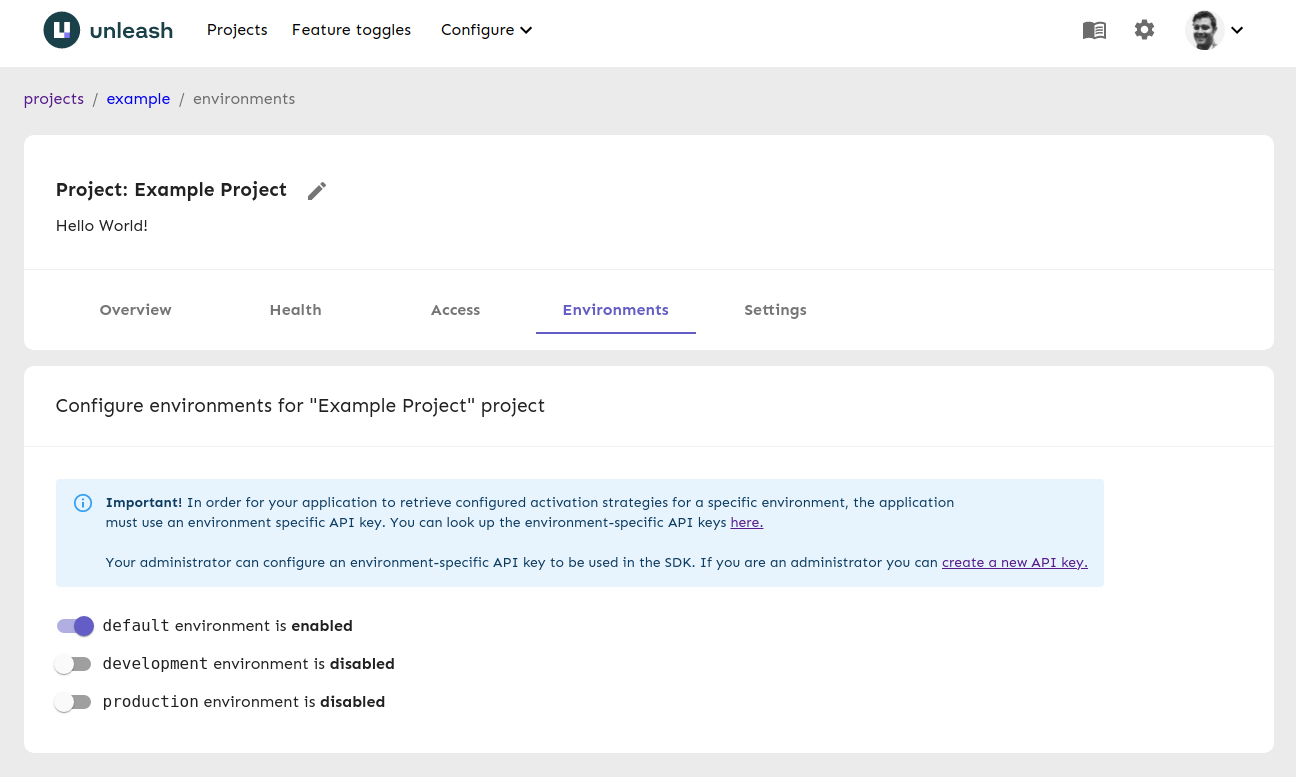This screenshot has height=777, width=1296.
Task: Disable the default environment toggle
Action: 75,626
